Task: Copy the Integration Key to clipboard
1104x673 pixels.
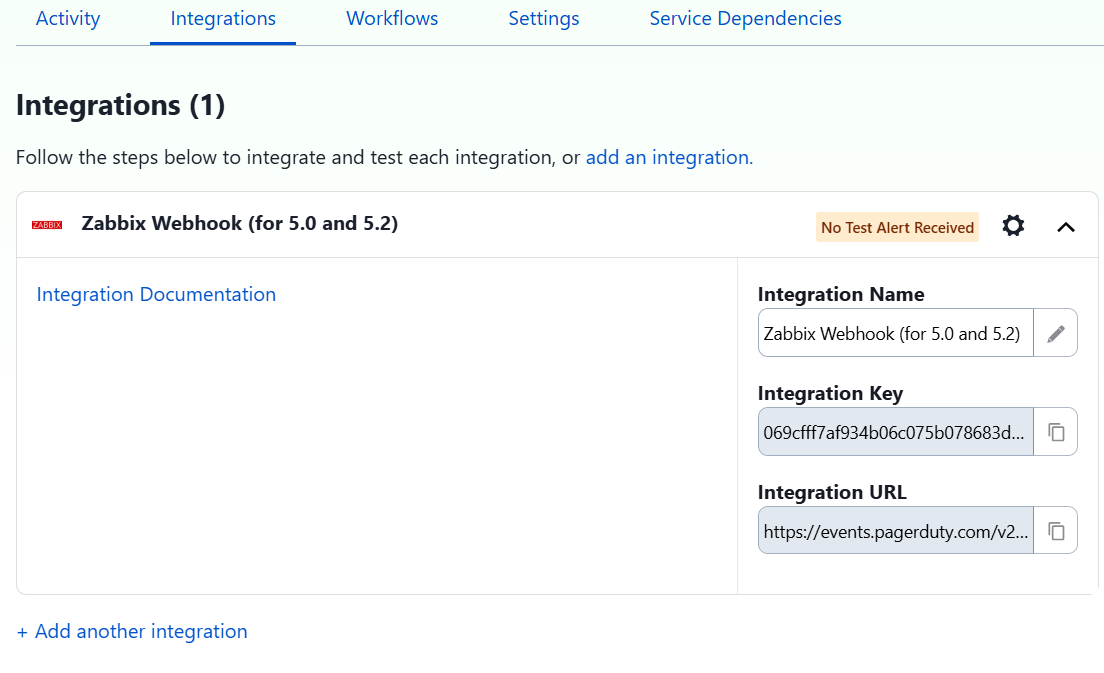Action: (1055, 432)
